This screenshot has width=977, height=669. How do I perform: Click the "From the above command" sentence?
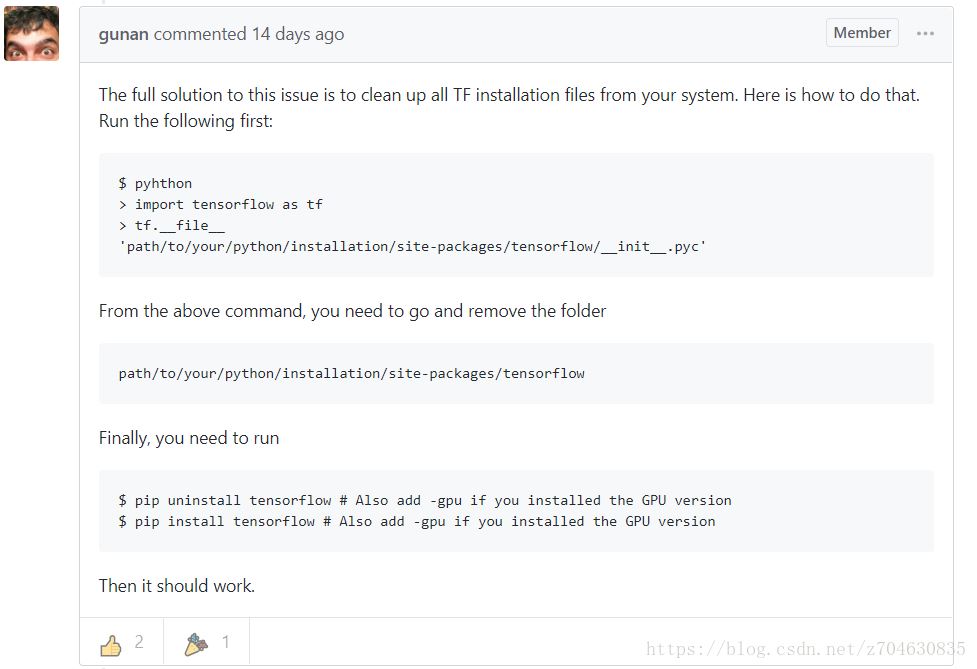coord(352,311)
